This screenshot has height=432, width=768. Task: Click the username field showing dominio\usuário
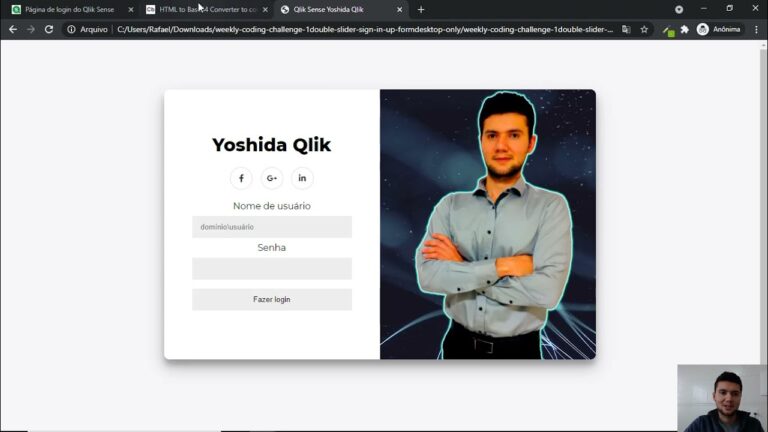pos(272,227)
